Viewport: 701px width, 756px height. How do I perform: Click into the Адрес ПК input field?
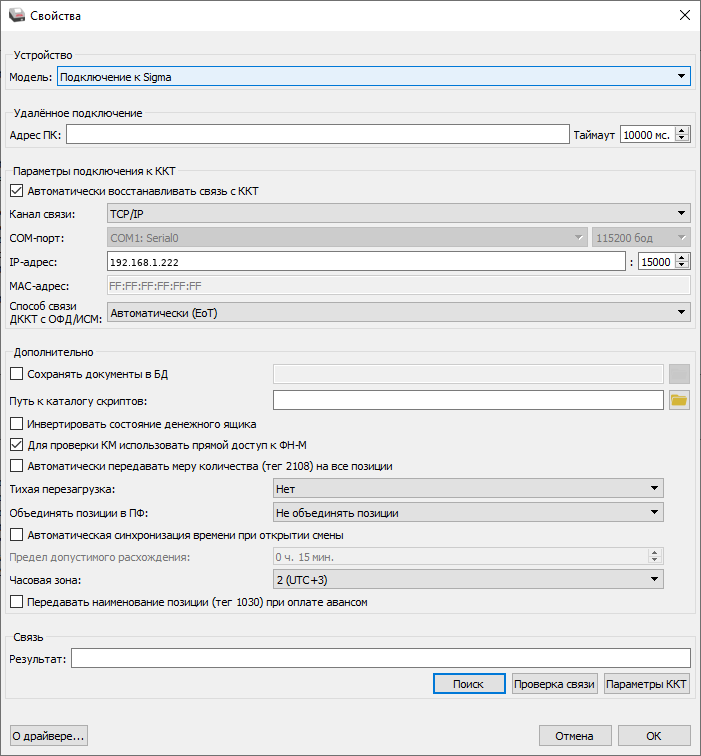click(x=318, y=135)
